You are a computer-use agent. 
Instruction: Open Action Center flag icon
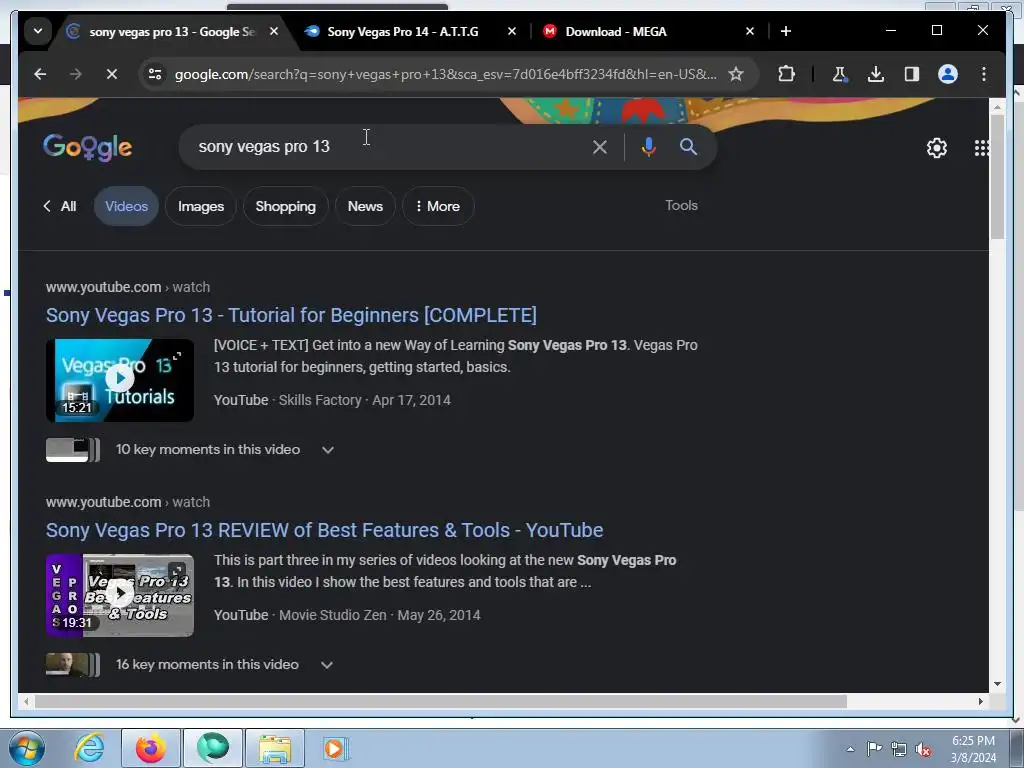coord(874,749)
